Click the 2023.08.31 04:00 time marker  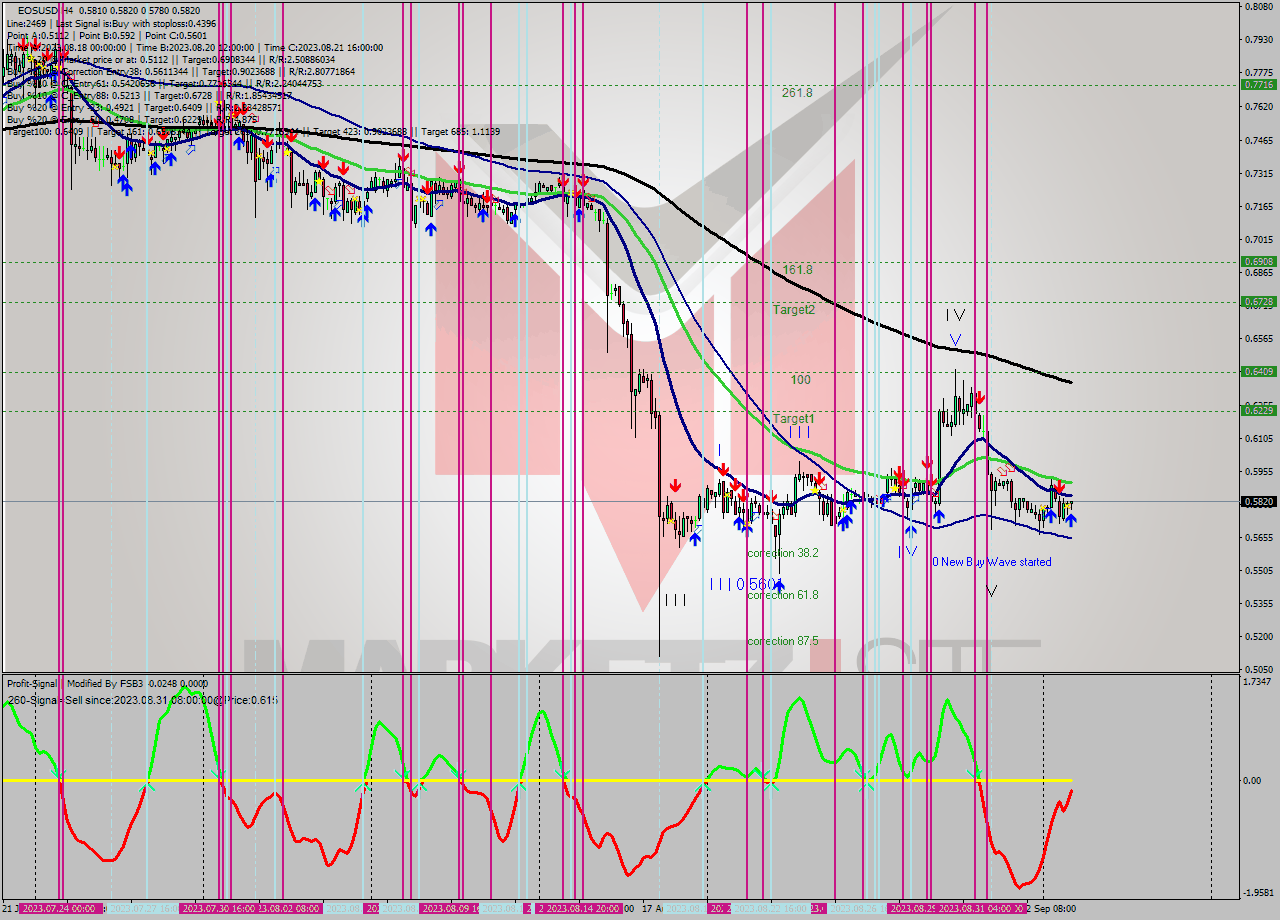978,909
